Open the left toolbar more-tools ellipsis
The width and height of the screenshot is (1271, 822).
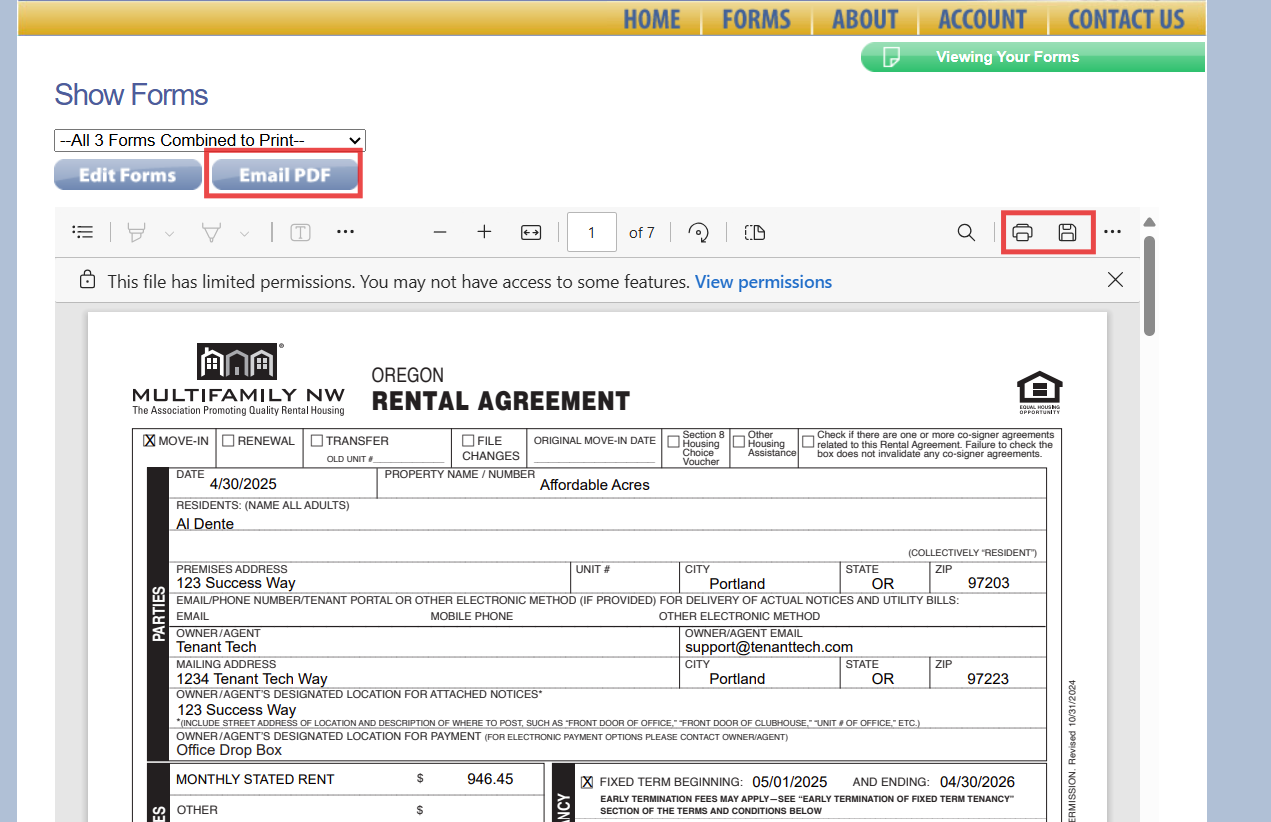point(345,232)
